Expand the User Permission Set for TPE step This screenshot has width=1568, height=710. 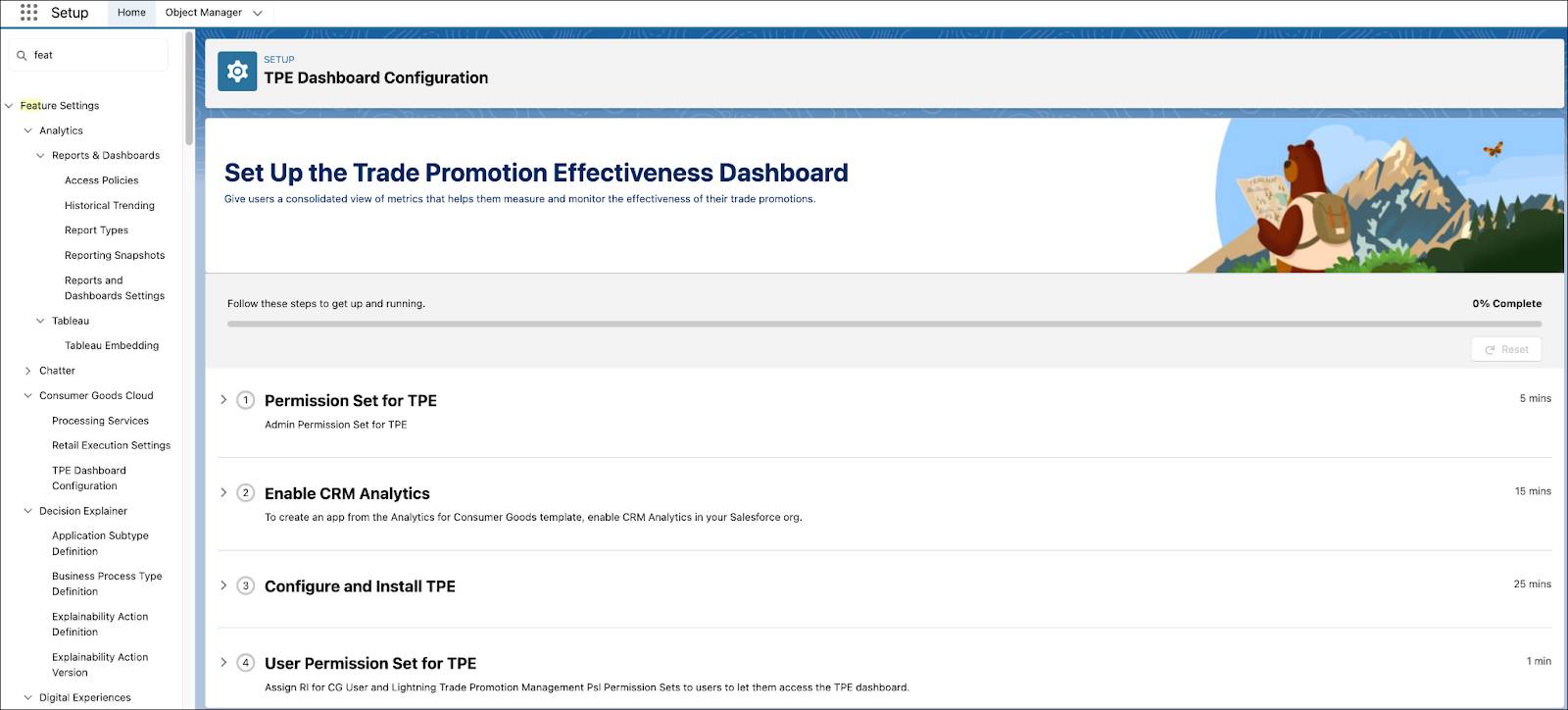click(x=223, y=663)
